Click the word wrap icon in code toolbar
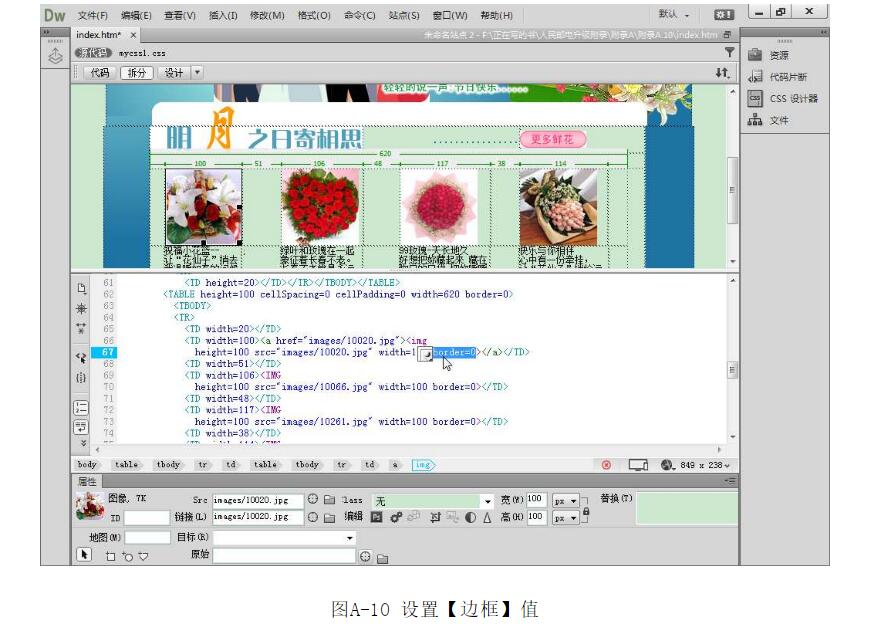The width and height of the screenshot is (870, 625). coord(81,426)
